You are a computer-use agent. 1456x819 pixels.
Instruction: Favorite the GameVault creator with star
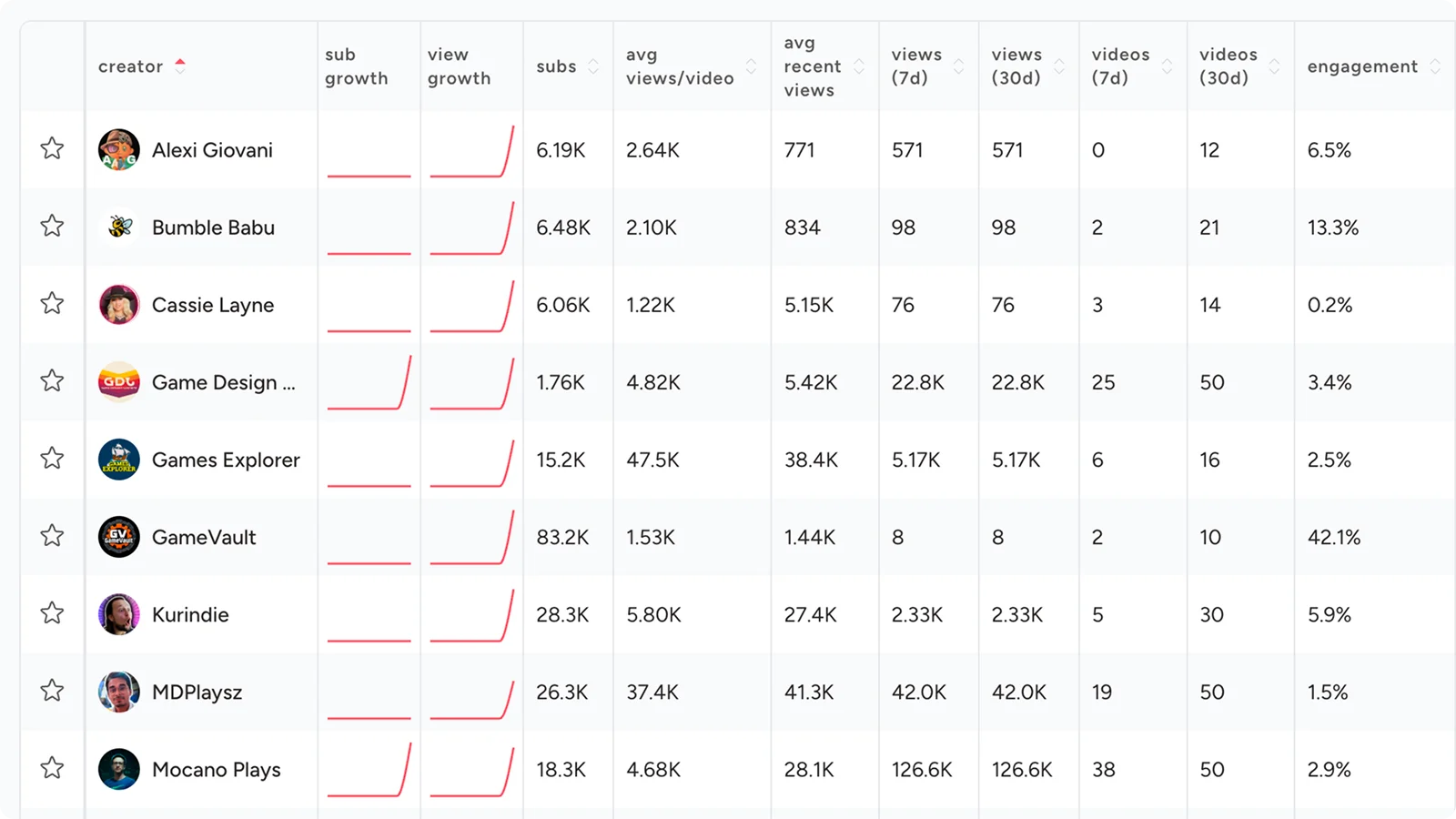[52, 535]
